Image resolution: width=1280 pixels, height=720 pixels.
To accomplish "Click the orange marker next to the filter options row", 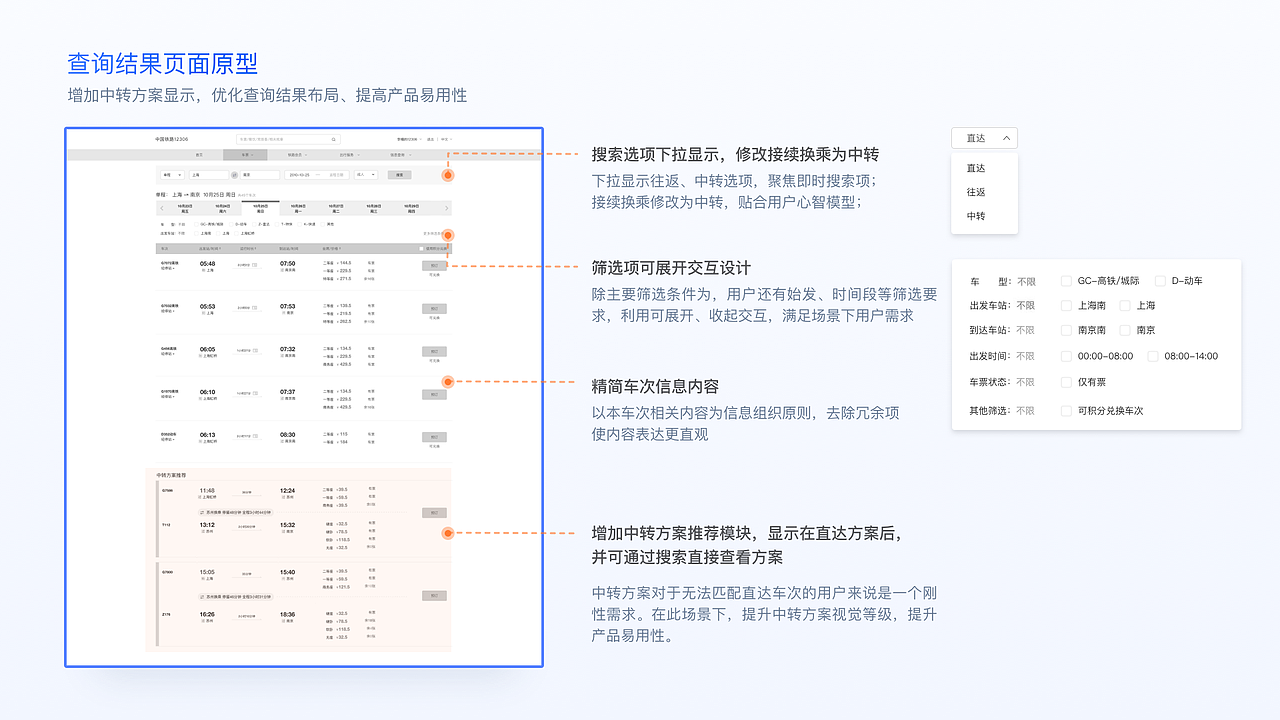I will 448,236.
